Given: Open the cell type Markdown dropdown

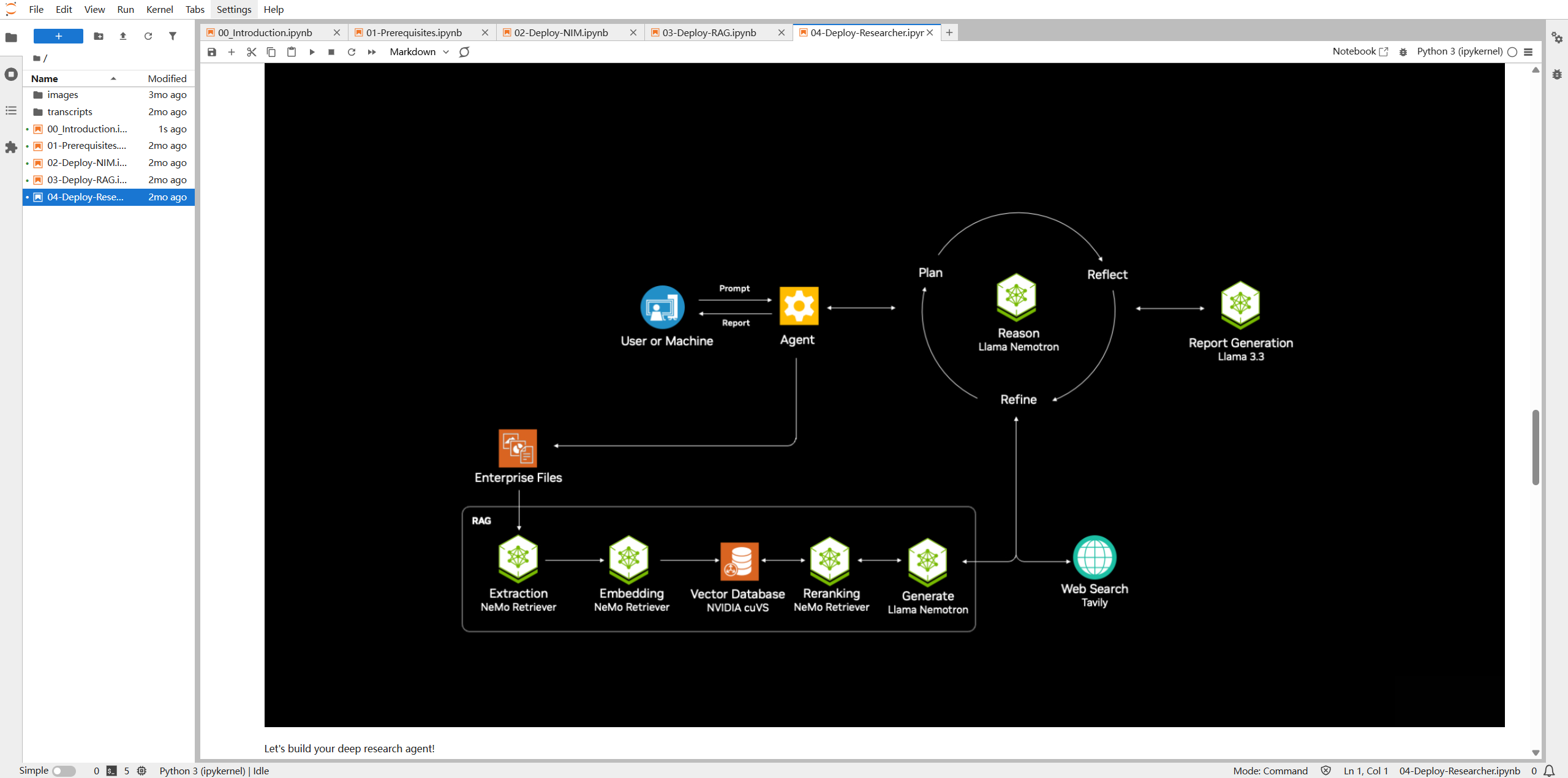Looking at the screenshot, I should tap(420, 52).
